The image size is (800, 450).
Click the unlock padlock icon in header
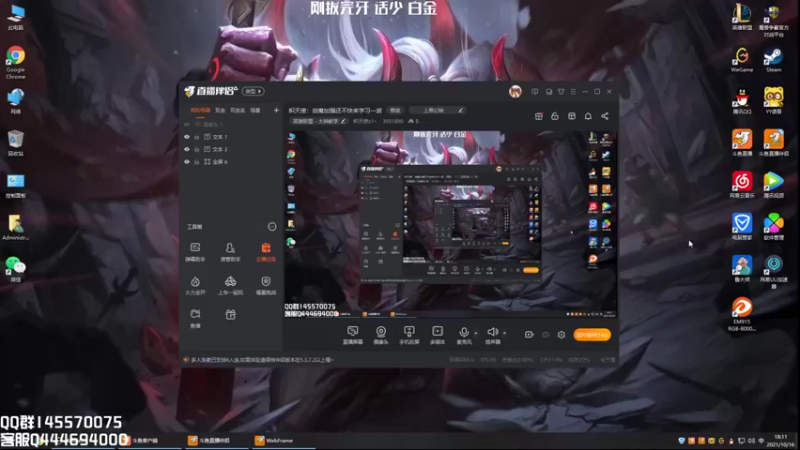(x=555, y=116)
